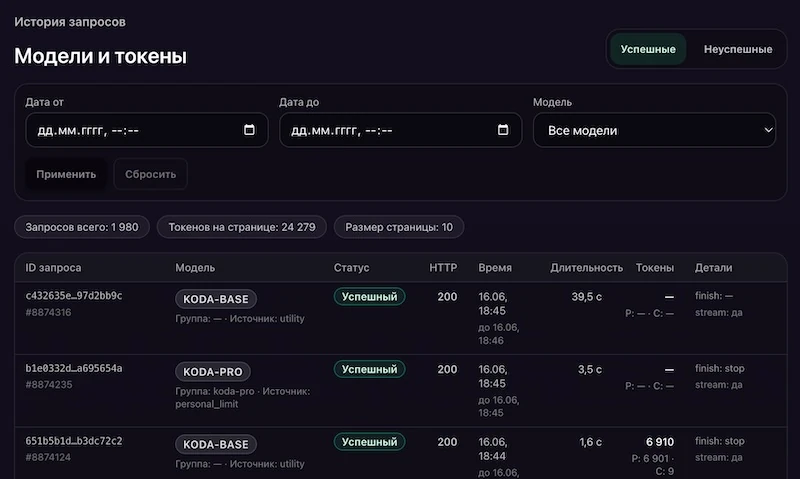Click the 'Сбросить' button
Screen dimensions: 800x479
(x=151, y=174)
